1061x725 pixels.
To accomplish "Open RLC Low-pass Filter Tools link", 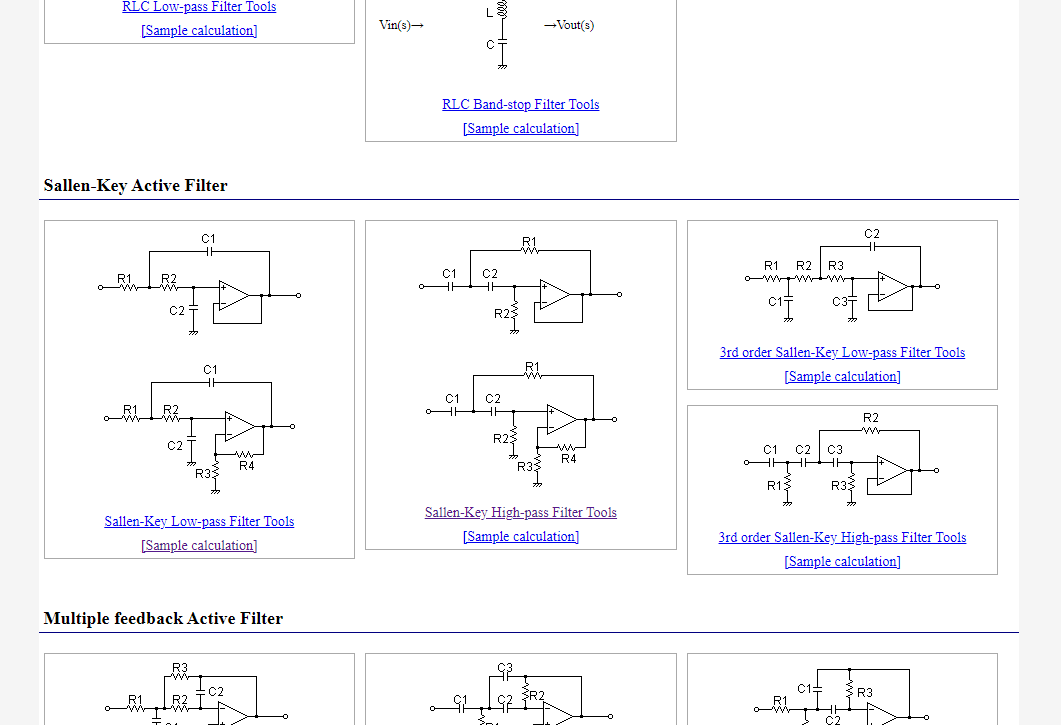I will (199, 7).
